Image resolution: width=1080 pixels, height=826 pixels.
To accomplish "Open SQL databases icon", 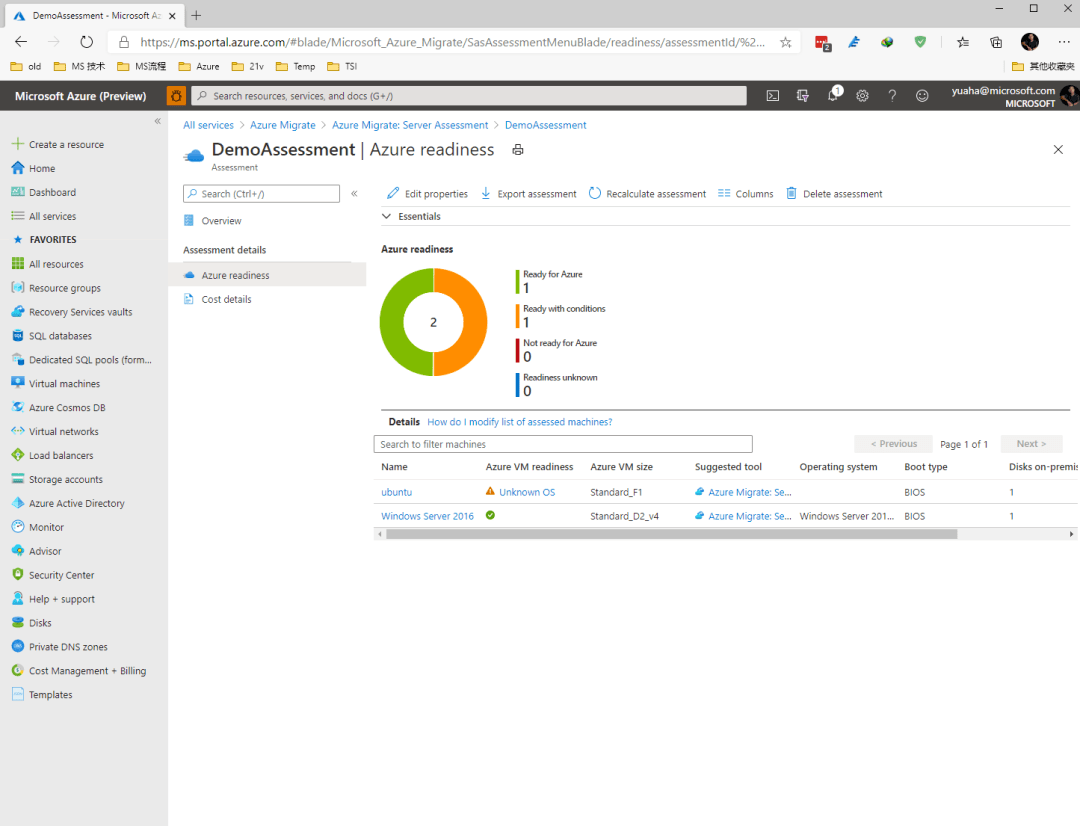I will (x=18, y=335).
